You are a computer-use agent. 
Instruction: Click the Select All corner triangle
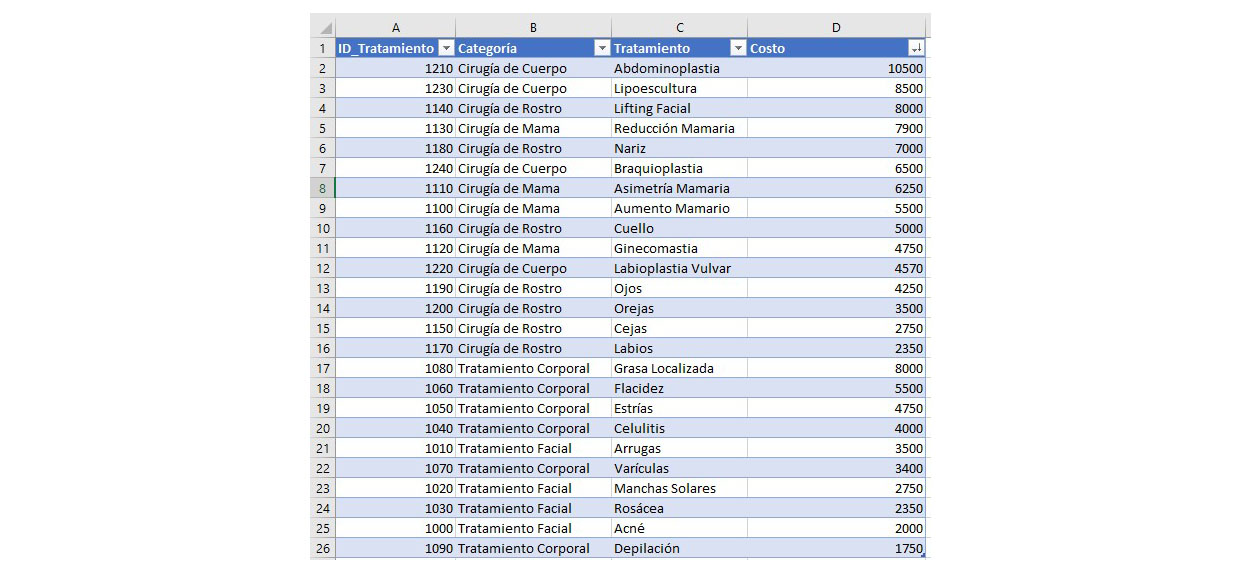(x=323, y=28)
